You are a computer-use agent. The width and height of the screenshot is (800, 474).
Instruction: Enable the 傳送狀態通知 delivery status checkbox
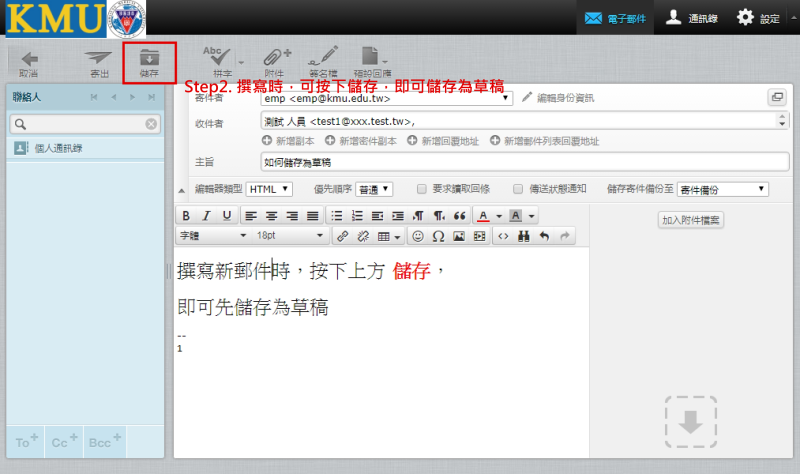[x=518, y=189]
